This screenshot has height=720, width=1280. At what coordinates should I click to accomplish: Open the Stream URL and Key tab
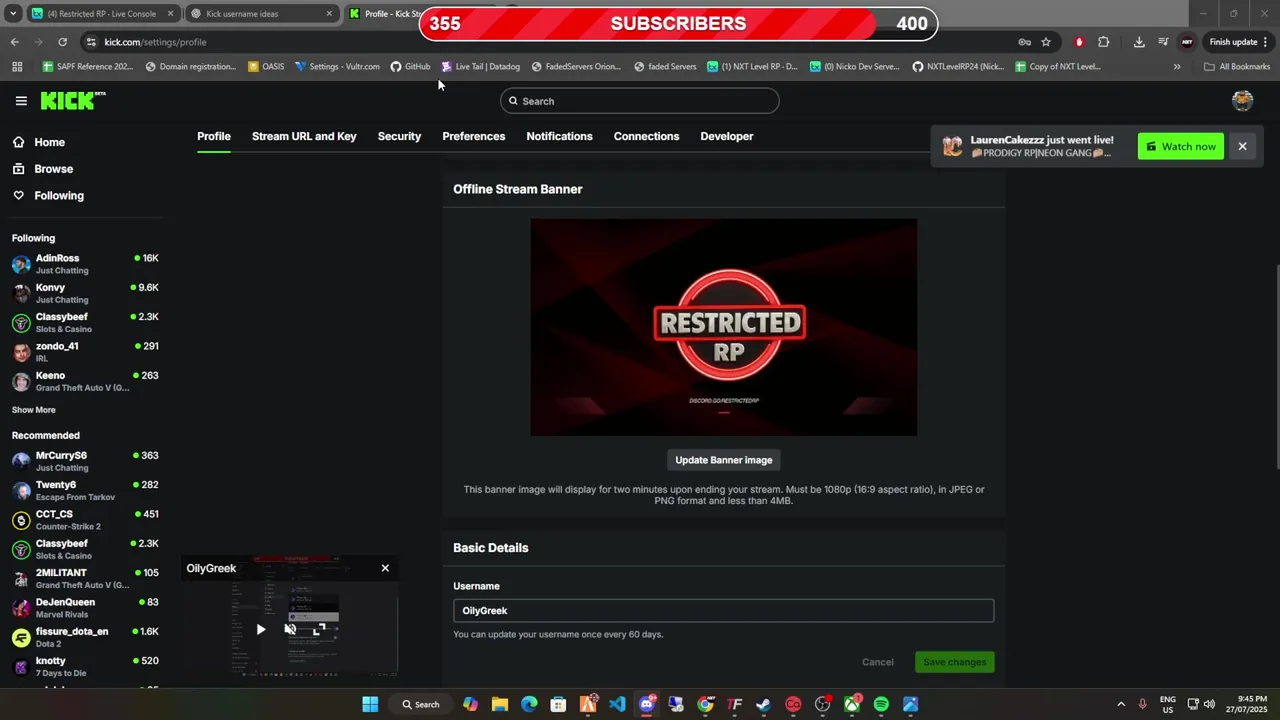(x=304, y=136)
